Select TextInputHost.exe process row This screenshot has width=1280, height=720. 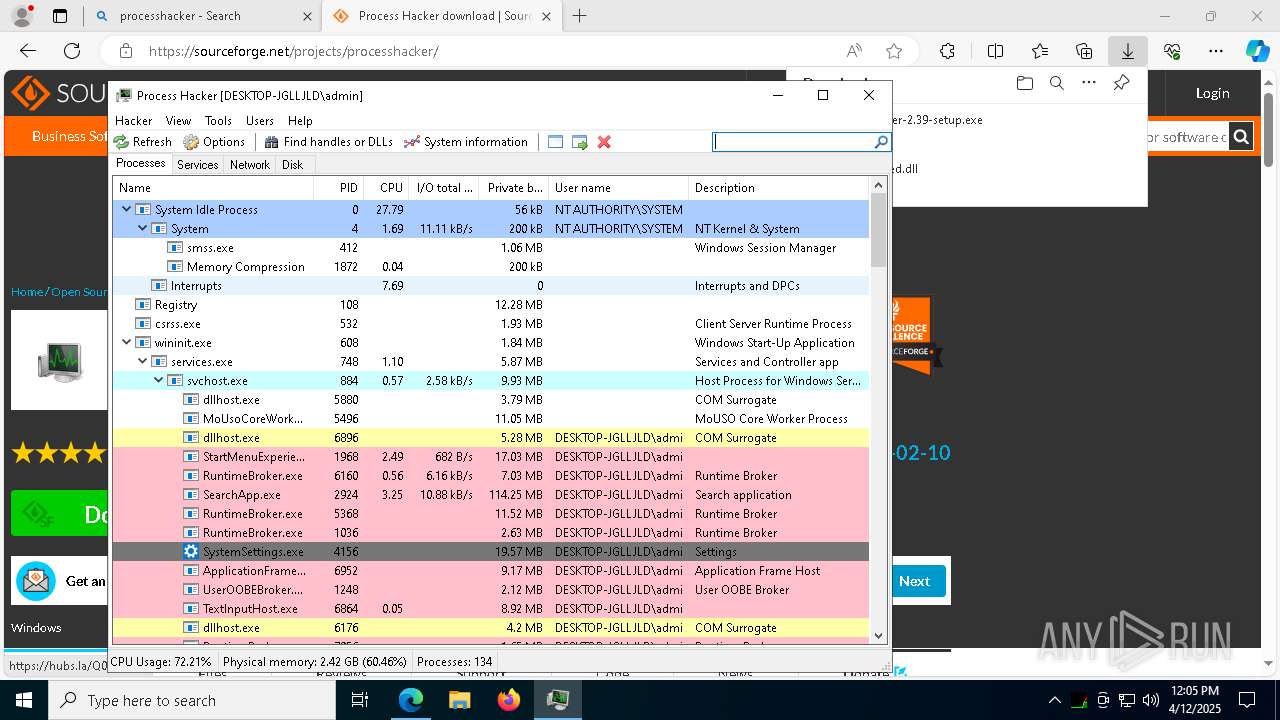pyautogui.click(x=491, y=608)
